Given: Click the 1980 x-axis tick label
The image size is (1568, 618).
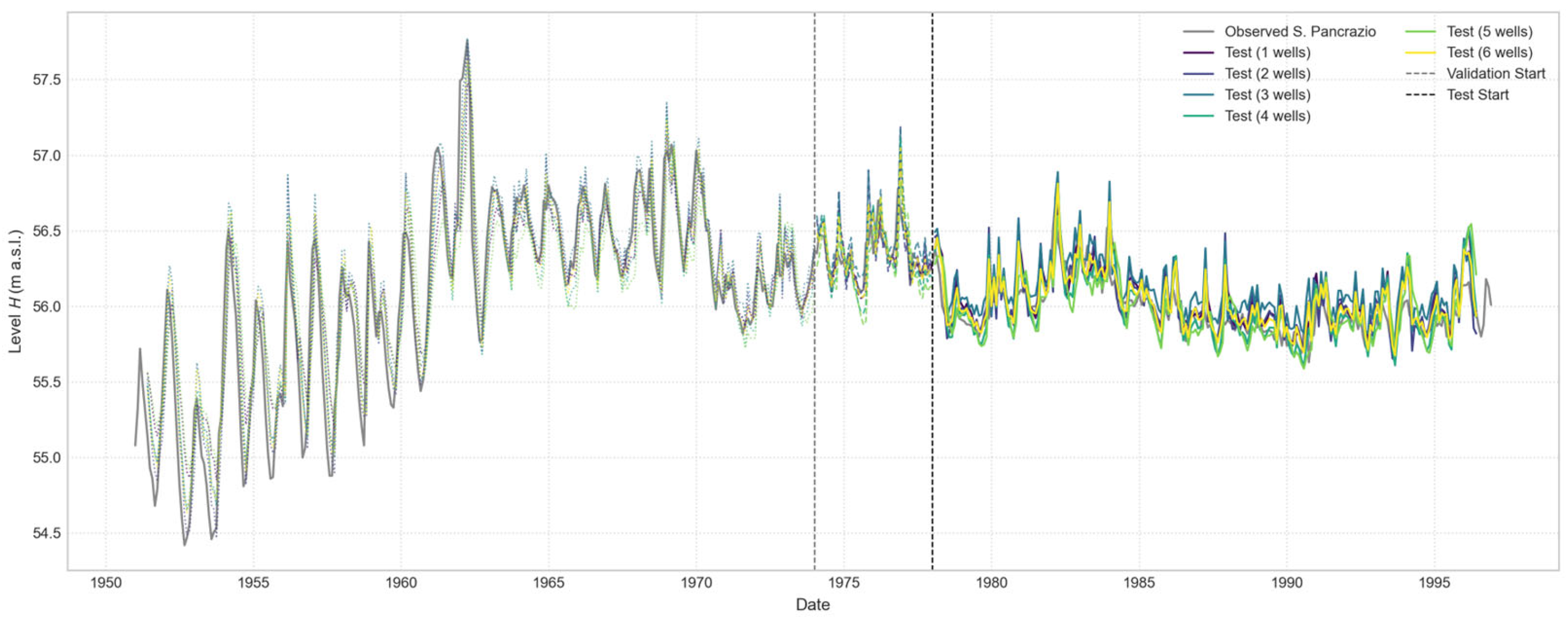Looking at the screenshot, I should [992, 583].
